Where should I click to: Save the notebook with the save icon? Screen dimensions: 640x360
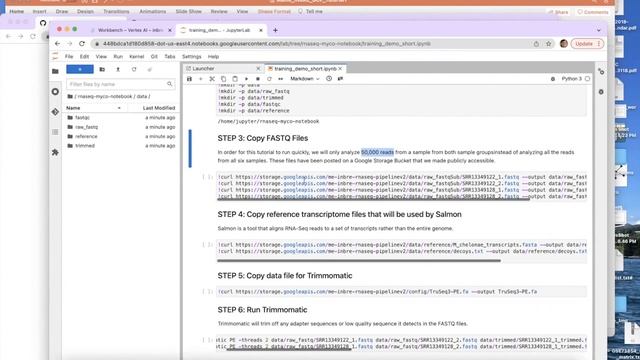tap(189, 79)
